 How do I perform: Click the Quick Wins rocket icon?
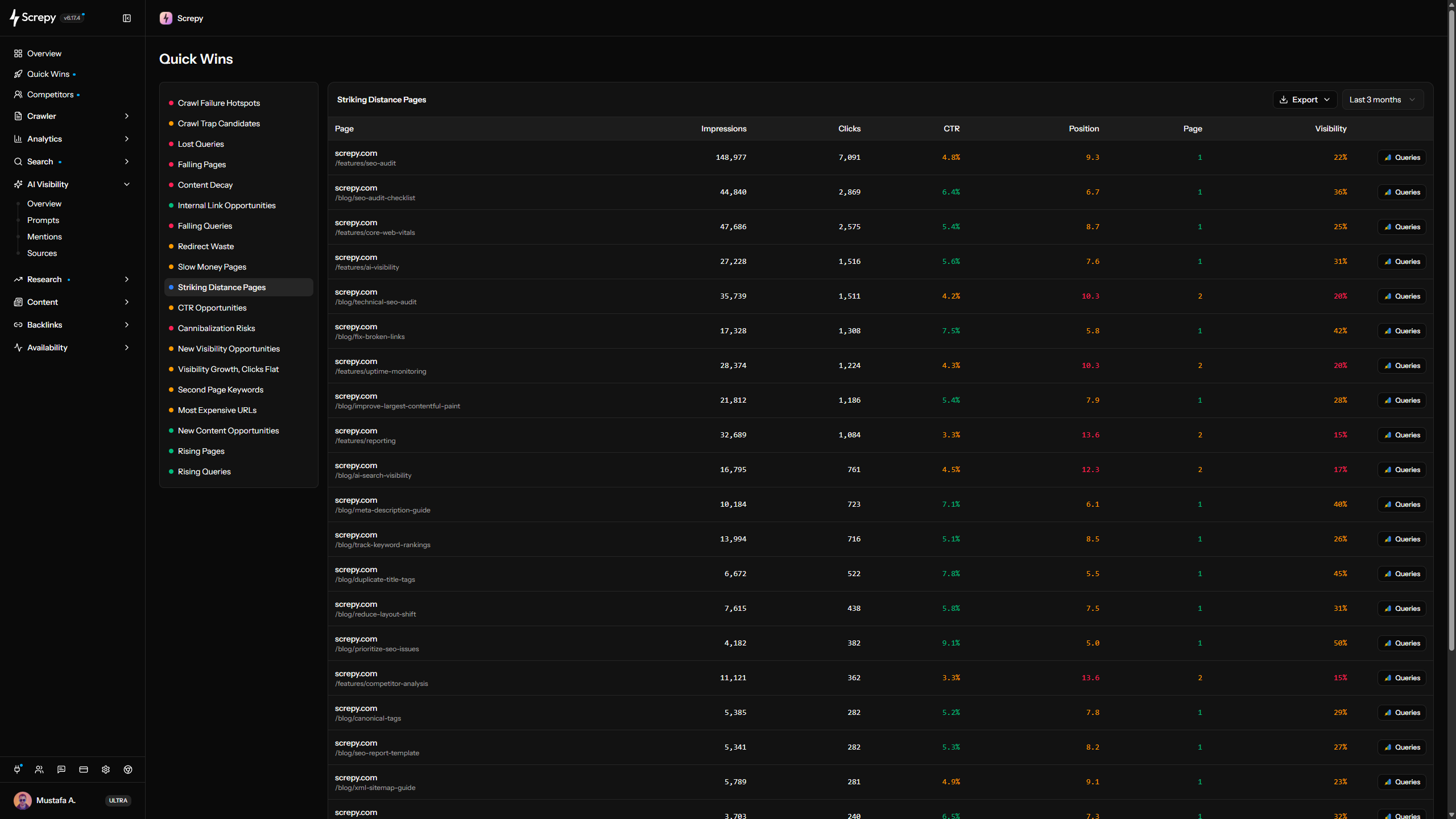[18, 74]
